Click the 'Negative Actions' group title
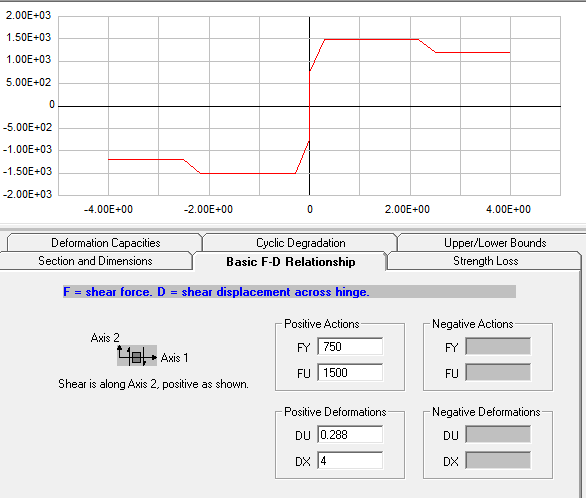 point(472,324)
